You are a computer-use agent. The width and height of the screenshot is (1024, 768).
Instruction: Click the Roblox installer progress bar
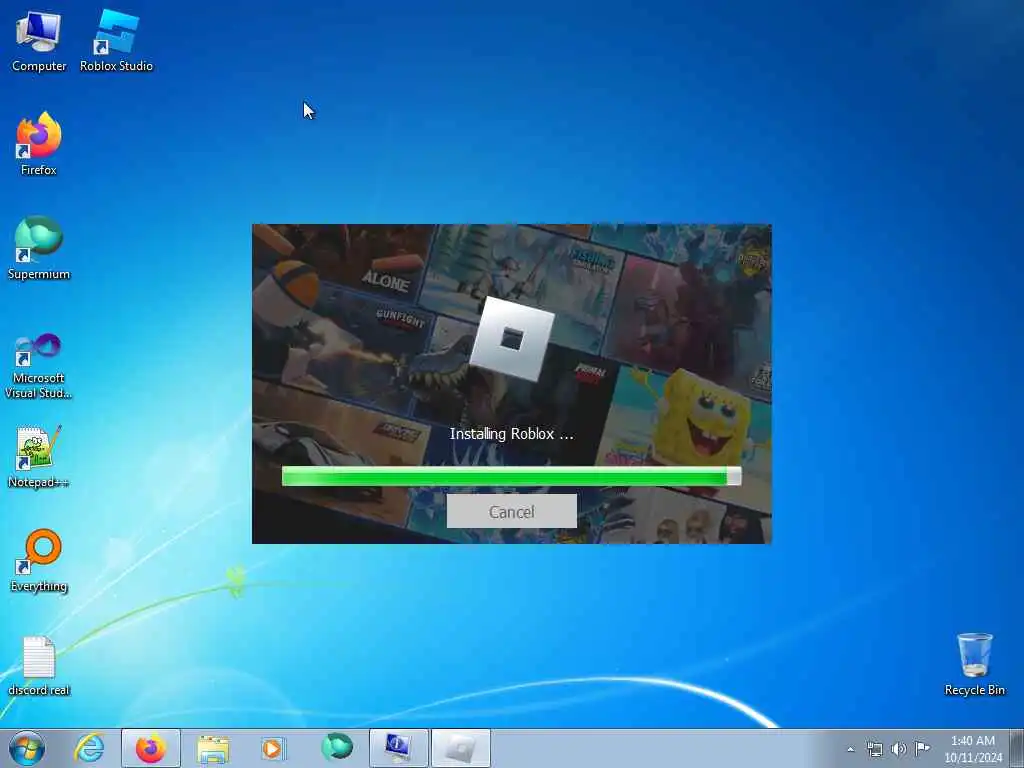click(x=511, y=476)
